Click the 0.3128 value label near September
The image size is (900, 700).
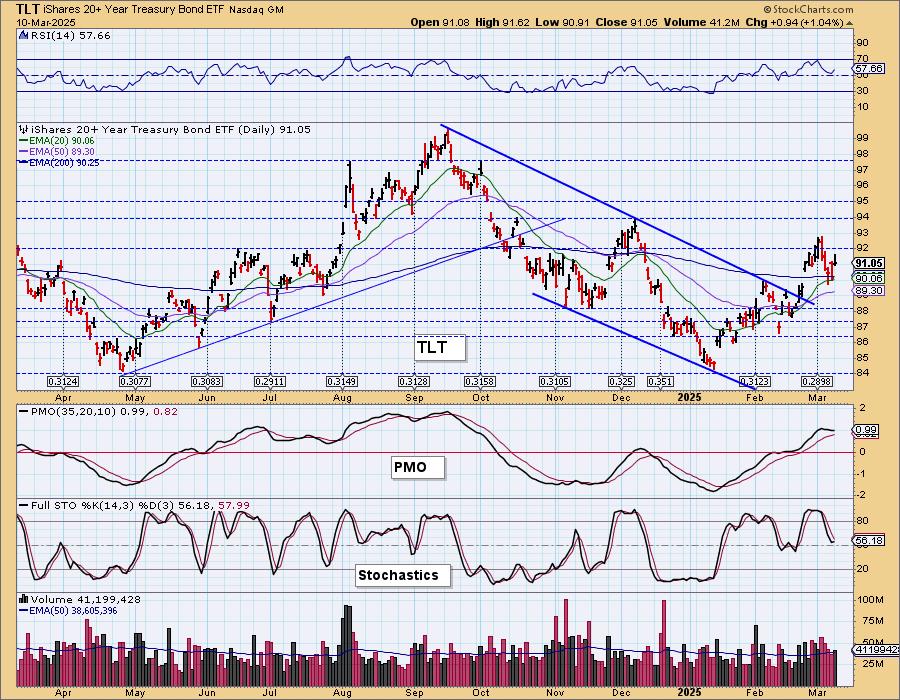tap(414, 382)
